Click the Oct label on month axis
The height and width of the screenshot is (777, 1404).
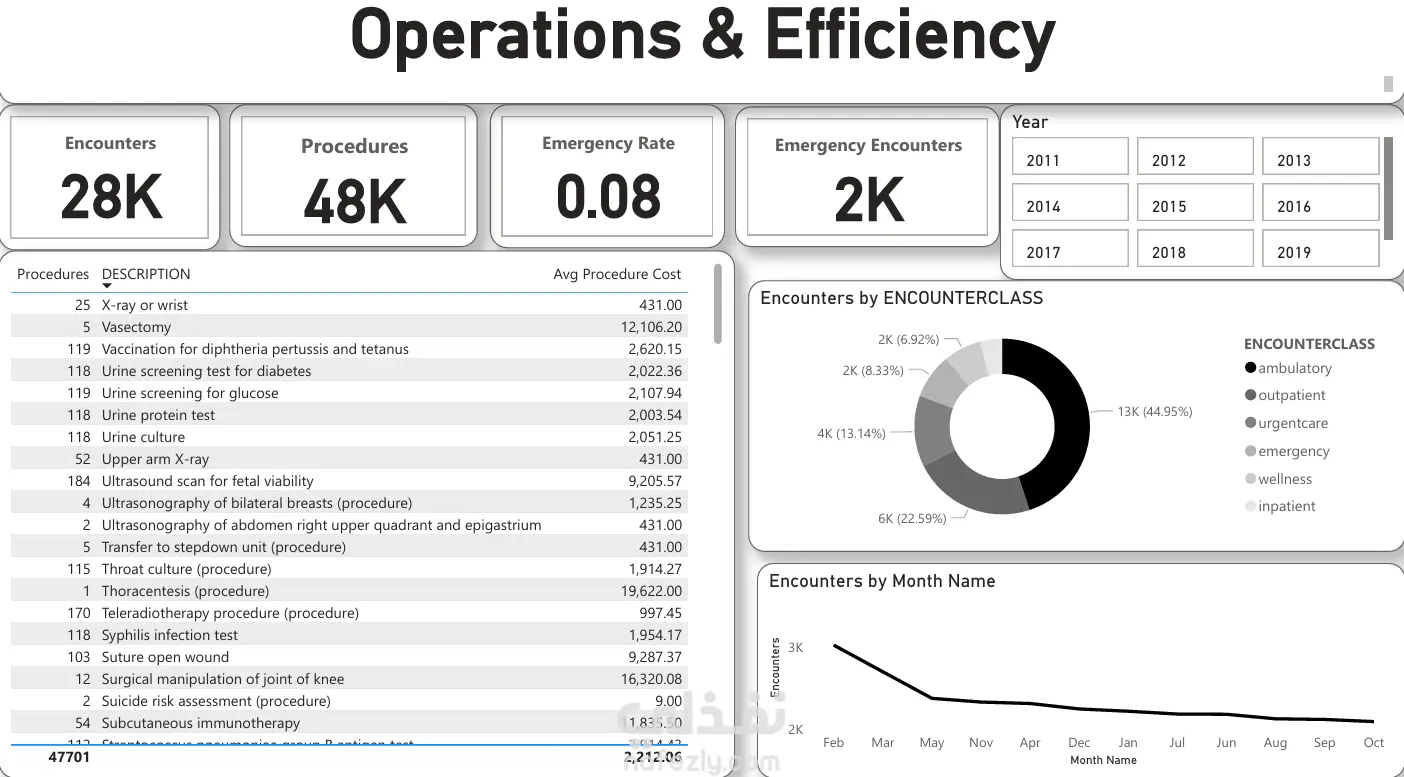pos(1374,742)
